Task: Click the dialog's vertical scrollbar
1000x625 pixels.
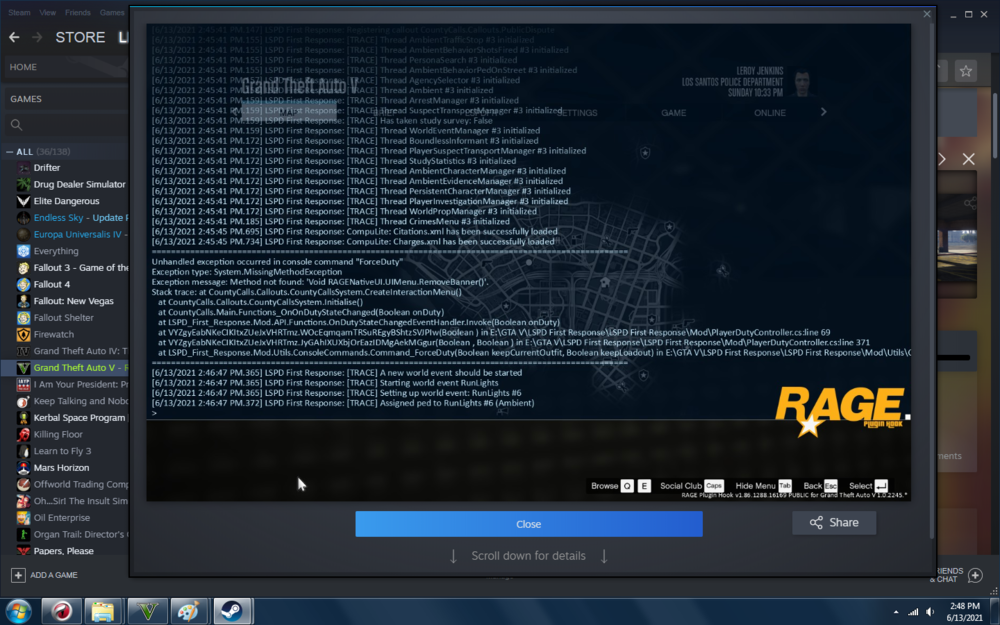Action: (x=932, y=281)
